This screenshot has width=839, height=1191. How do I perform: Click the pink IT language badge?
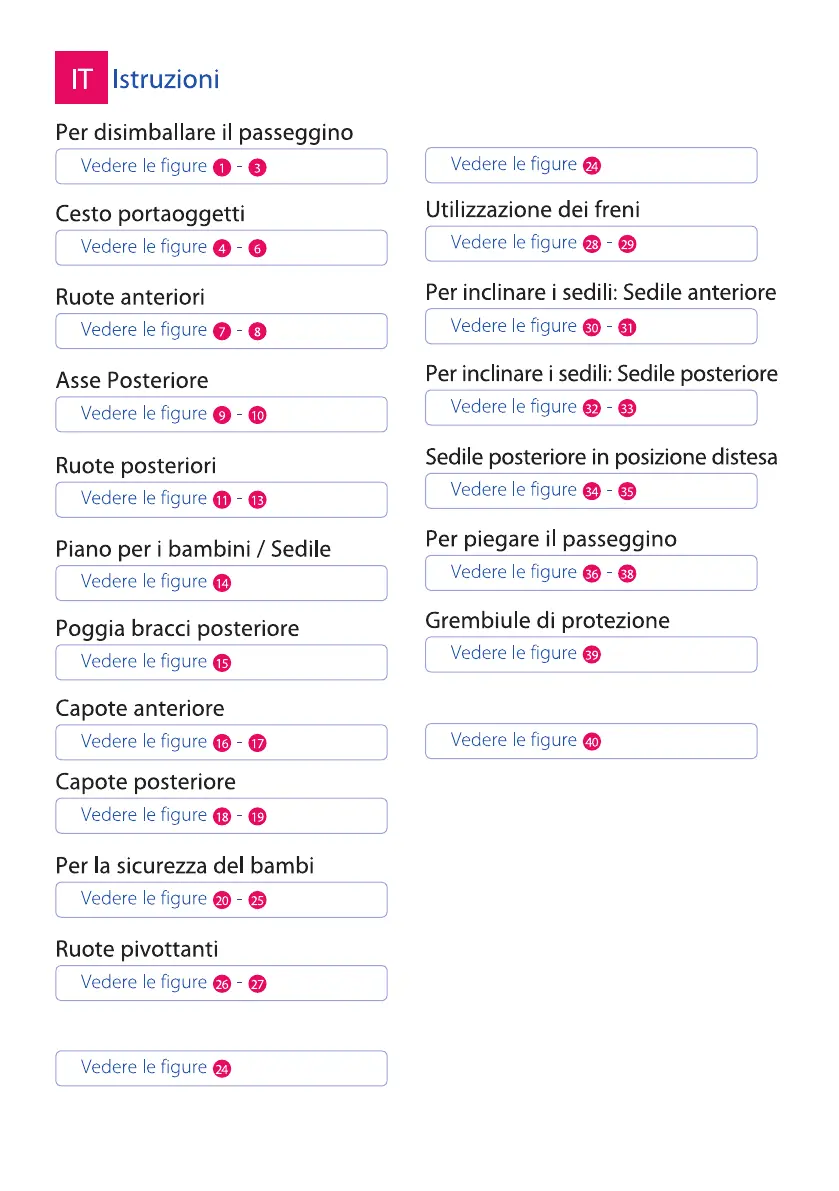tap(80, 78)
